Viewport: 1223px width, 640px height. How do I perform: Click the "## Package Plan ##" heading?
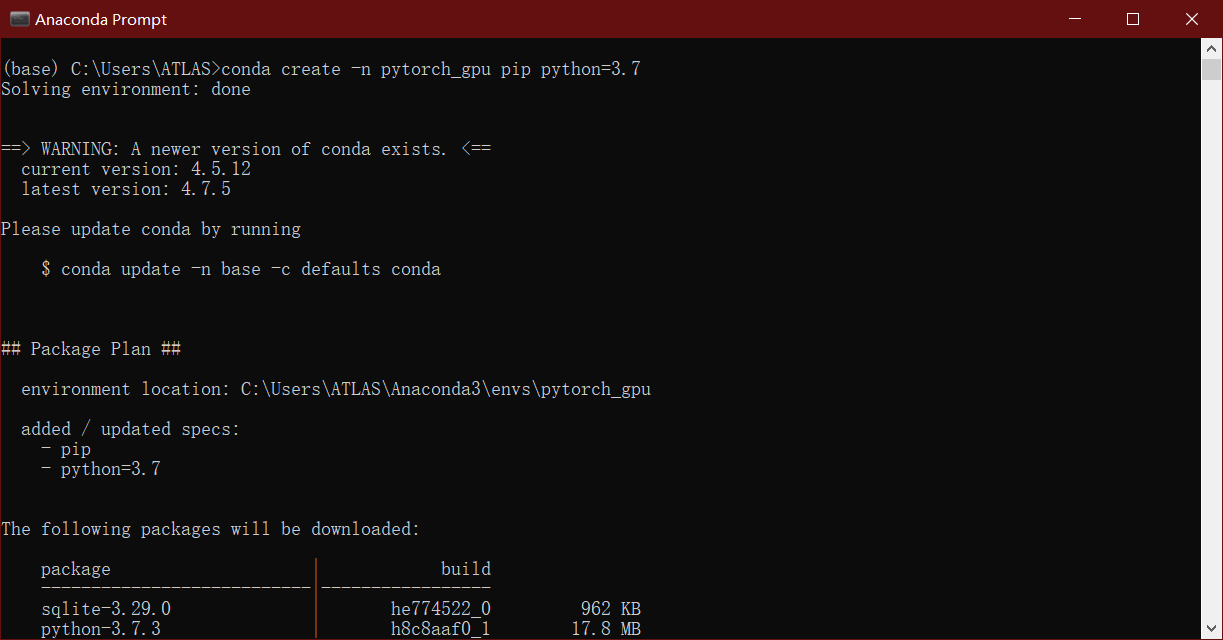pos(91,349)
